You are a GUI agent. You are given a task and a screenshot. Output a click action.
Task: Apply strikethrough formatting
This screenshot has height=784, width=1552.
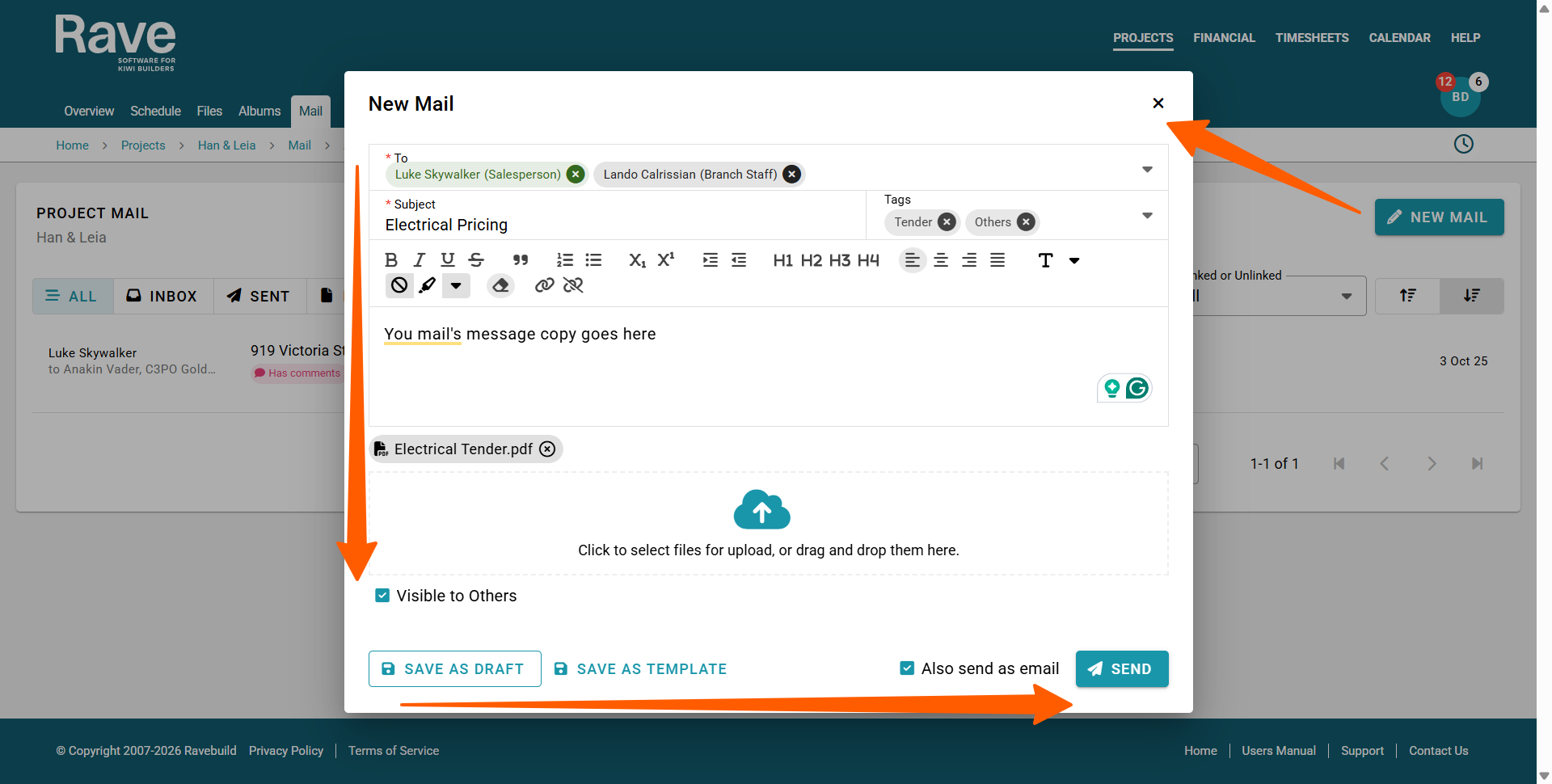(x=476, y=260)
